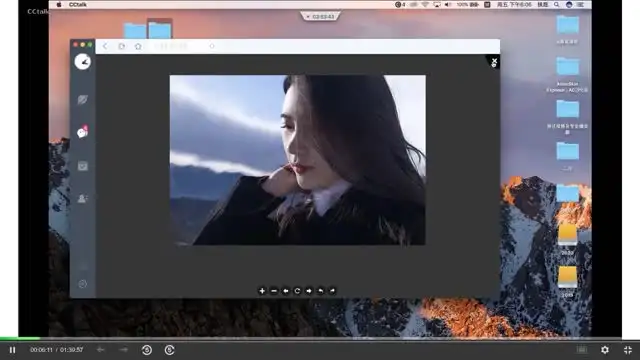Close the image viewer with the X
The image size is (640, 360).
[494, 62]
